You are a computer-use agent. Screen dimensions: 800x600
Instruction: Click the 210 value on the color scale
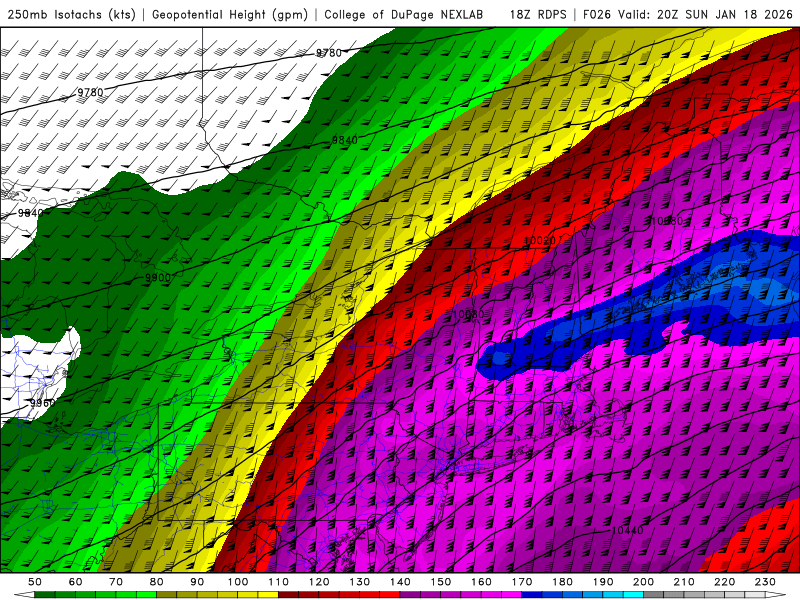tap(684, 582)
